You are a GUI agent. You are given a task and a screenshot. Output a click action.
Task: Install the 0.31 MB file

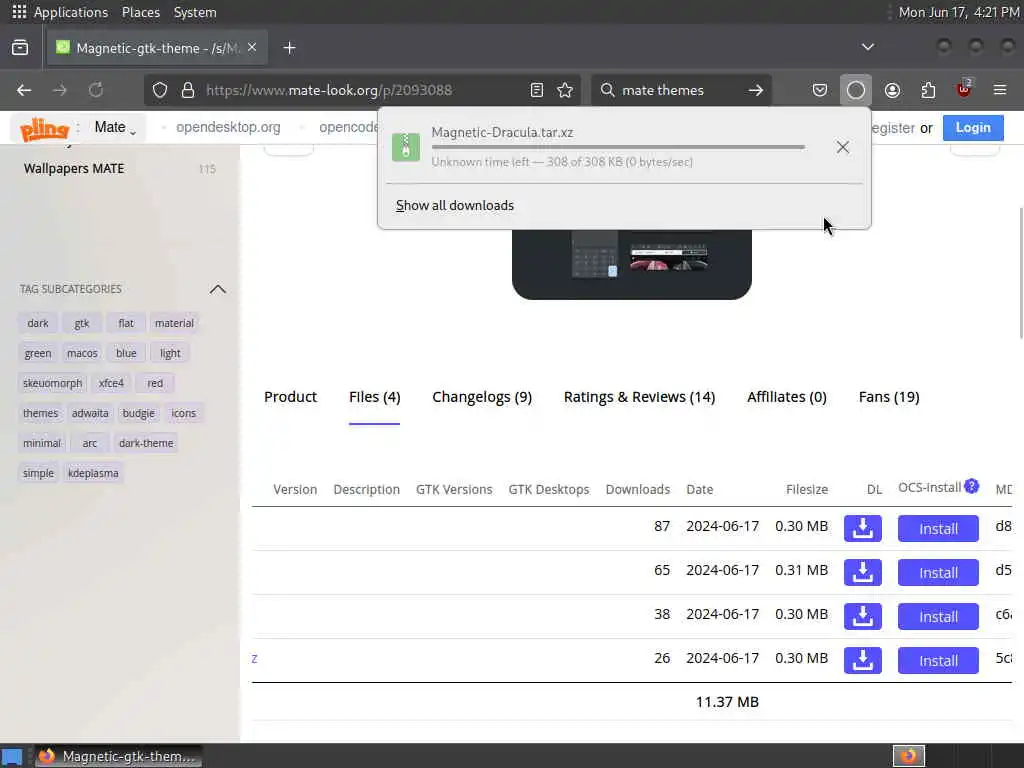(938, 572)
